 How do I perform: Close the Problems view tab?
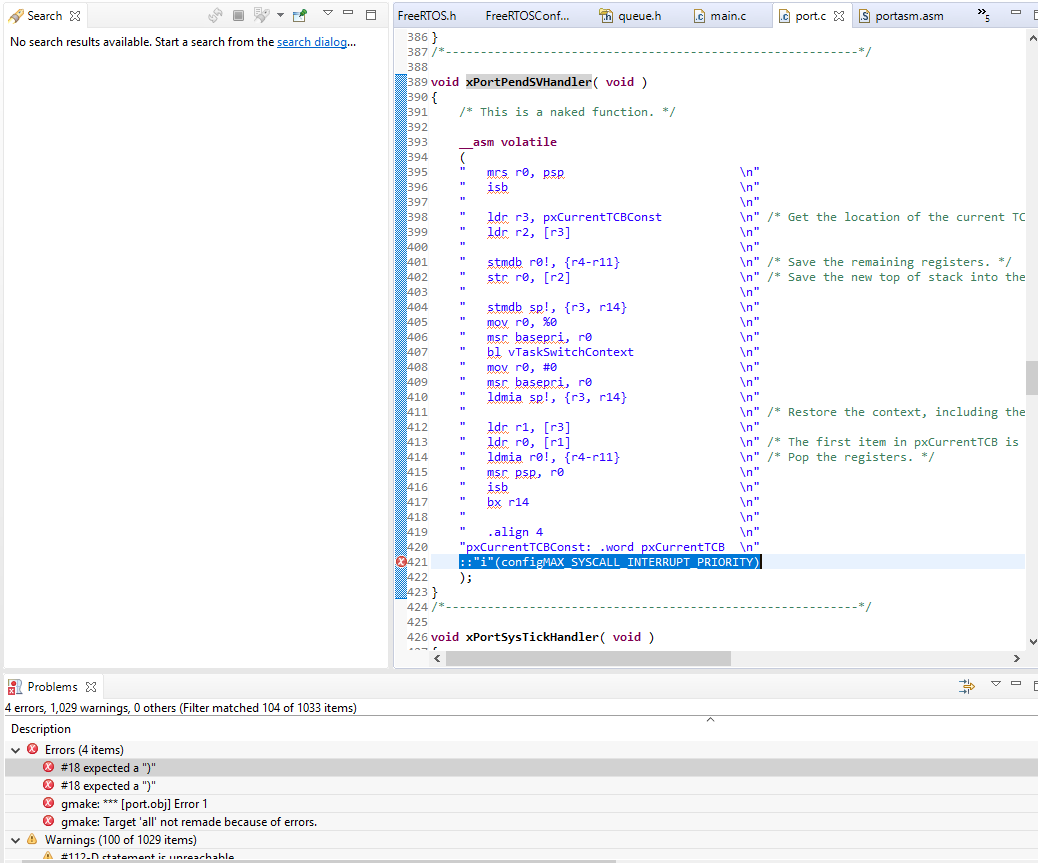[91, 687]
